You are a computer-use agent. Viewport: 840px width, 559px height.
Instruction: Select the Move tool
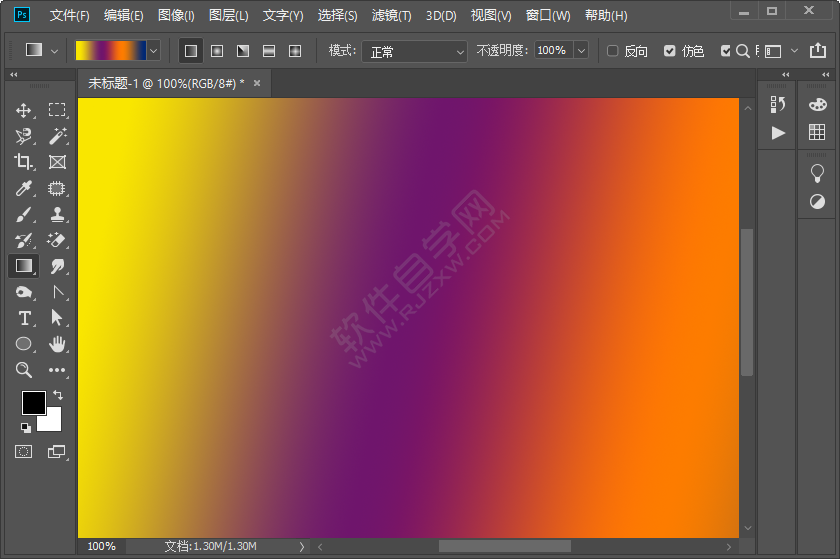(x=24, y=110)
